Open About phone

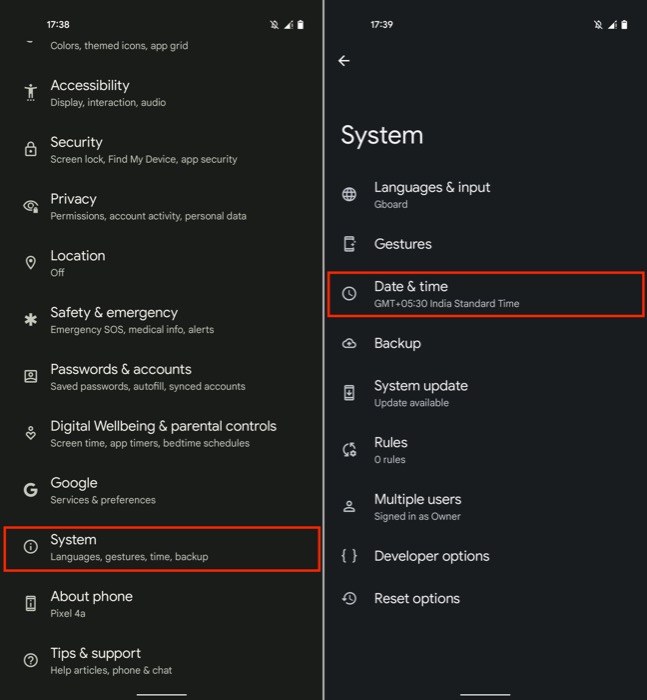pyautogui.click(x=162, y=604)
